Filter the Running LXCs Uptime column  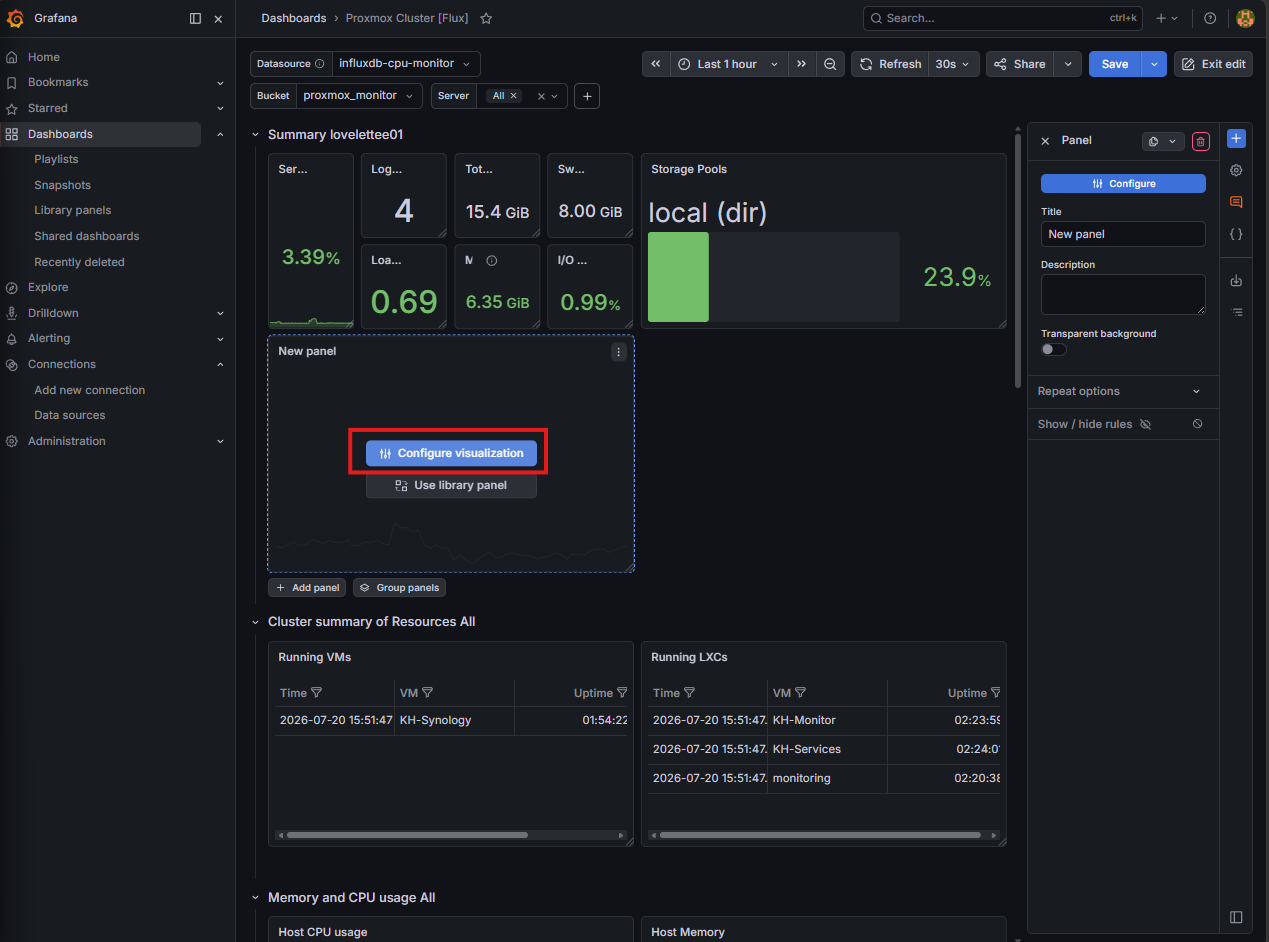(x=995, y=693)
